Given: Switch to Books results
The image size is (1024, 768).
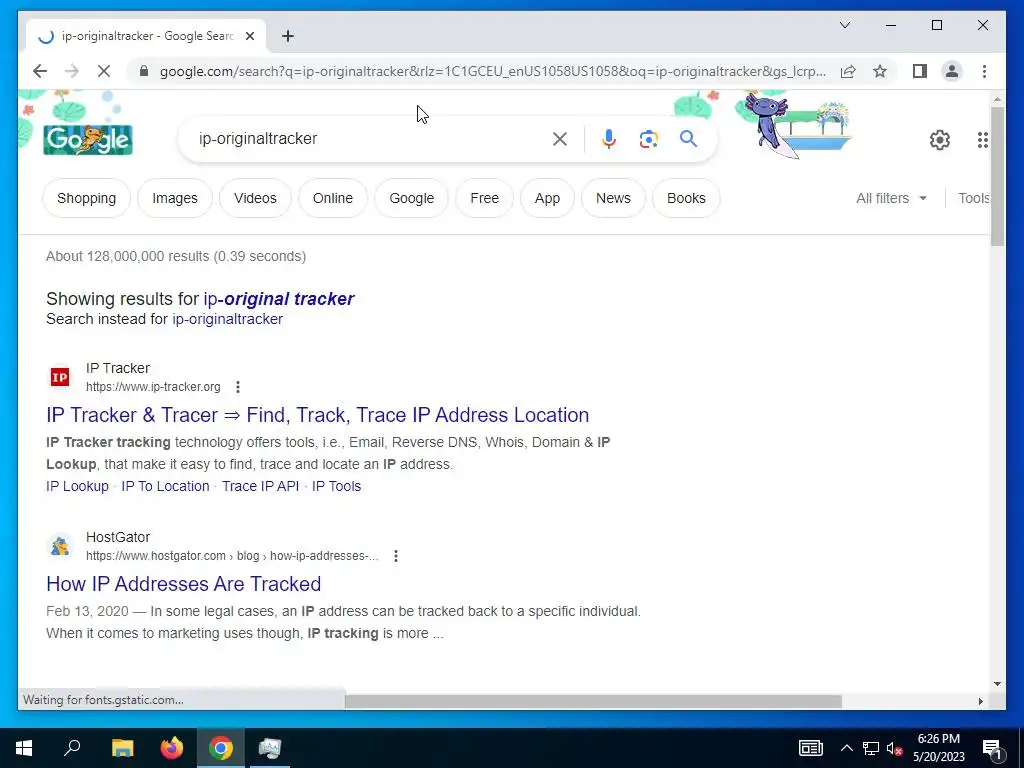Looking at the screenshot, I should click(686, 198).
